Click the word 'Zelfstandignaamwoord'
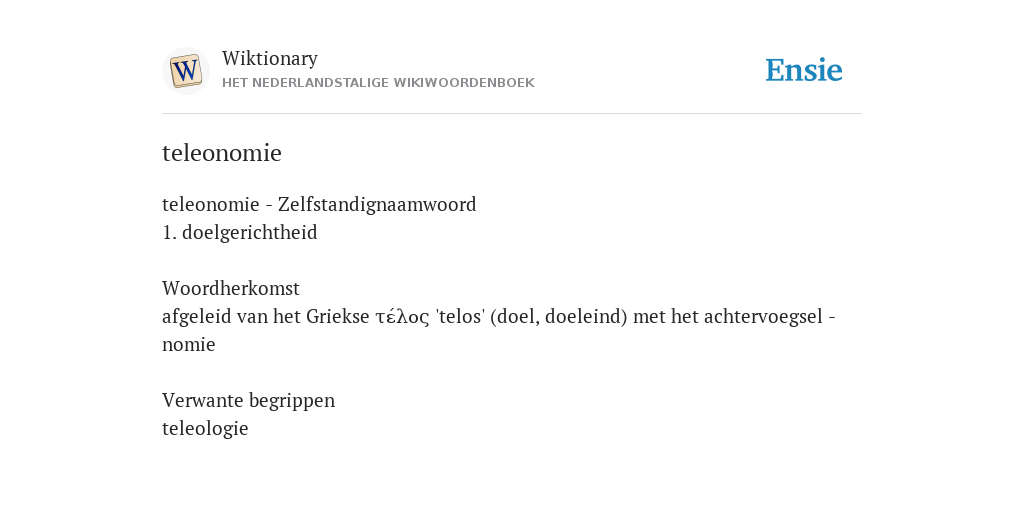Viewport: 1024px width, 512px height. [377, 204]
